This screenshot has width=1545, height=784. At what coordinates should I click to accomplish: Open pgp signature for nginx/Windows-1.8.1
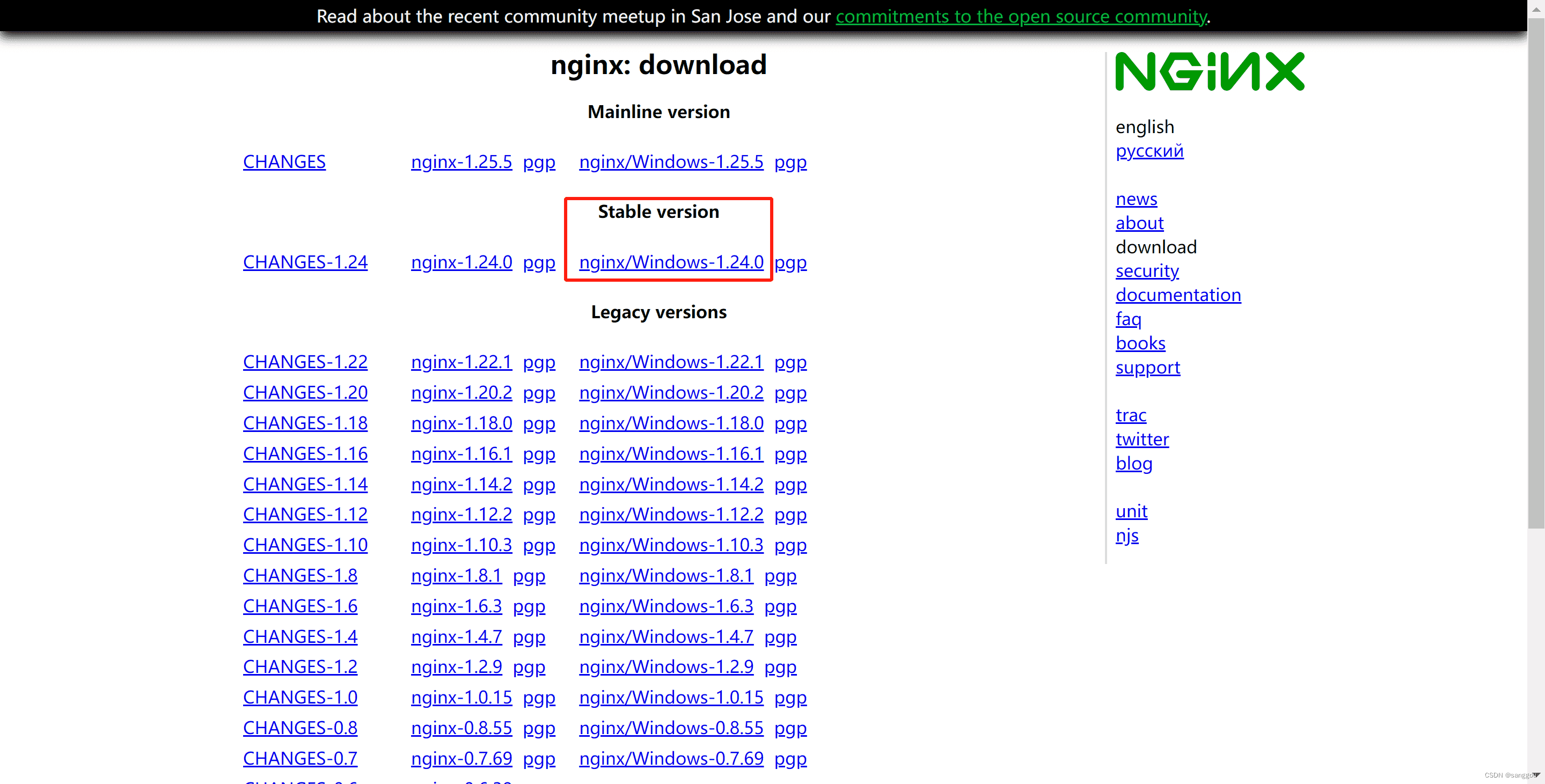[x=780, y=576]
